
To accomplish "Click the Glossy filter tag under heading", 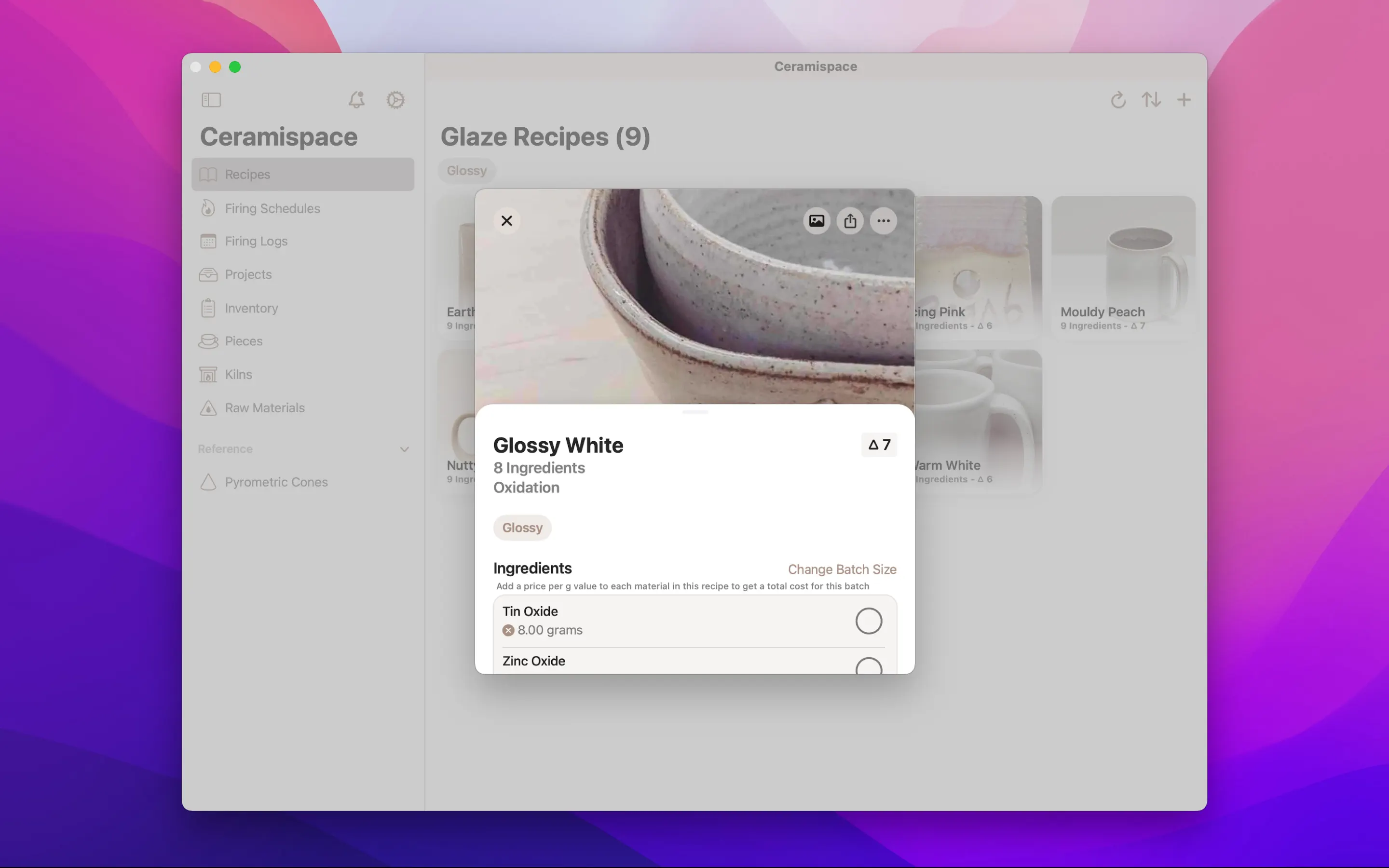I will [x=467, y=171].
